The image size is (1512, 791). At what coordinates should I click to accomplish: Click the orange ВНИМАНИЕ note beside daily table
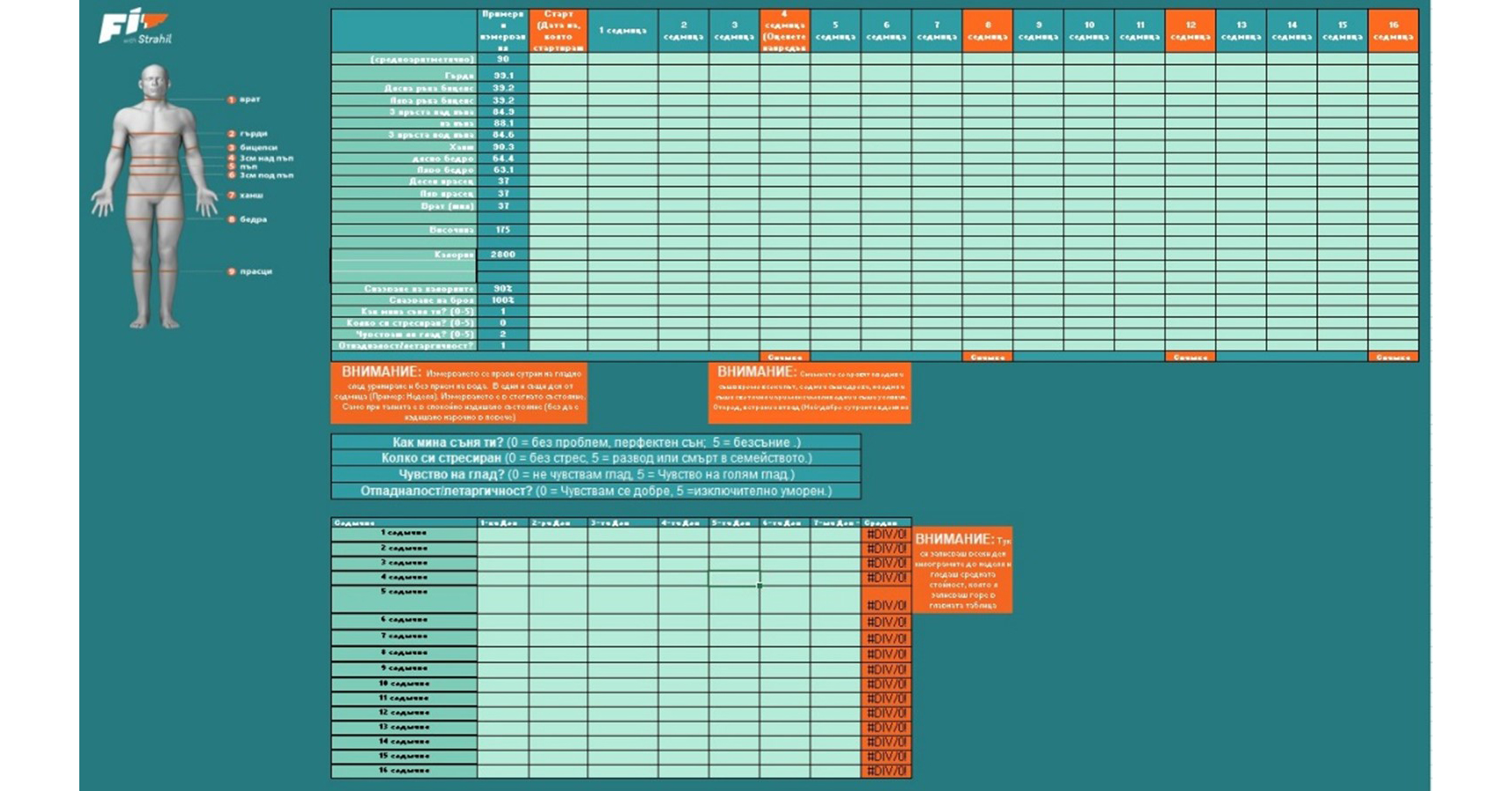coord(962,570)
